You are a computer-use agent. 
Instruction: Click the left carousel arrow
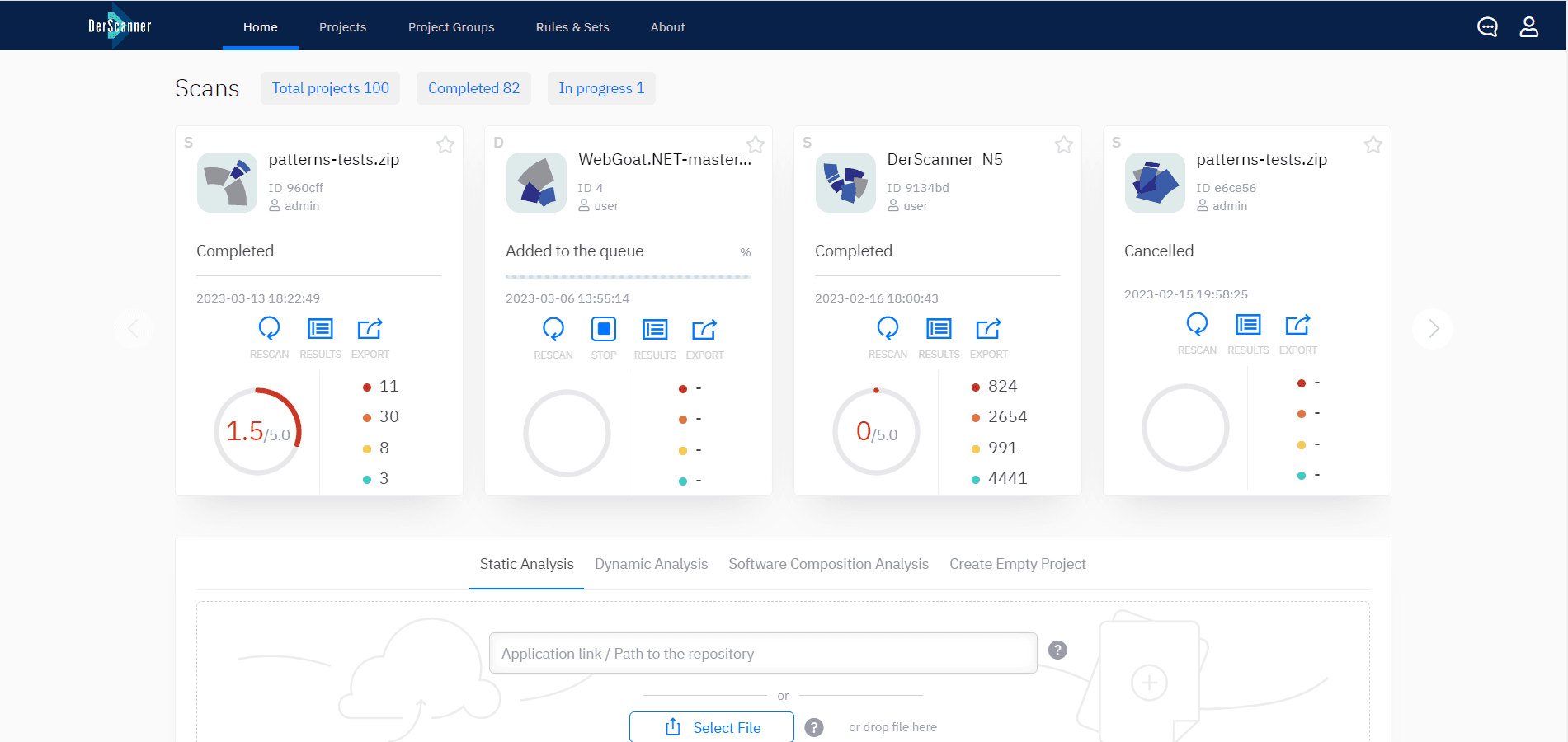(134, 328)
